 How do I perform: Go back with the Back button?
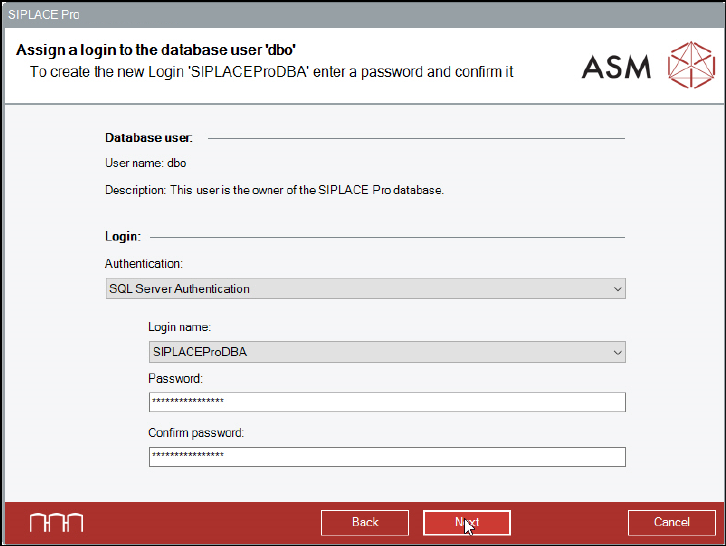[x=365, y=522]
